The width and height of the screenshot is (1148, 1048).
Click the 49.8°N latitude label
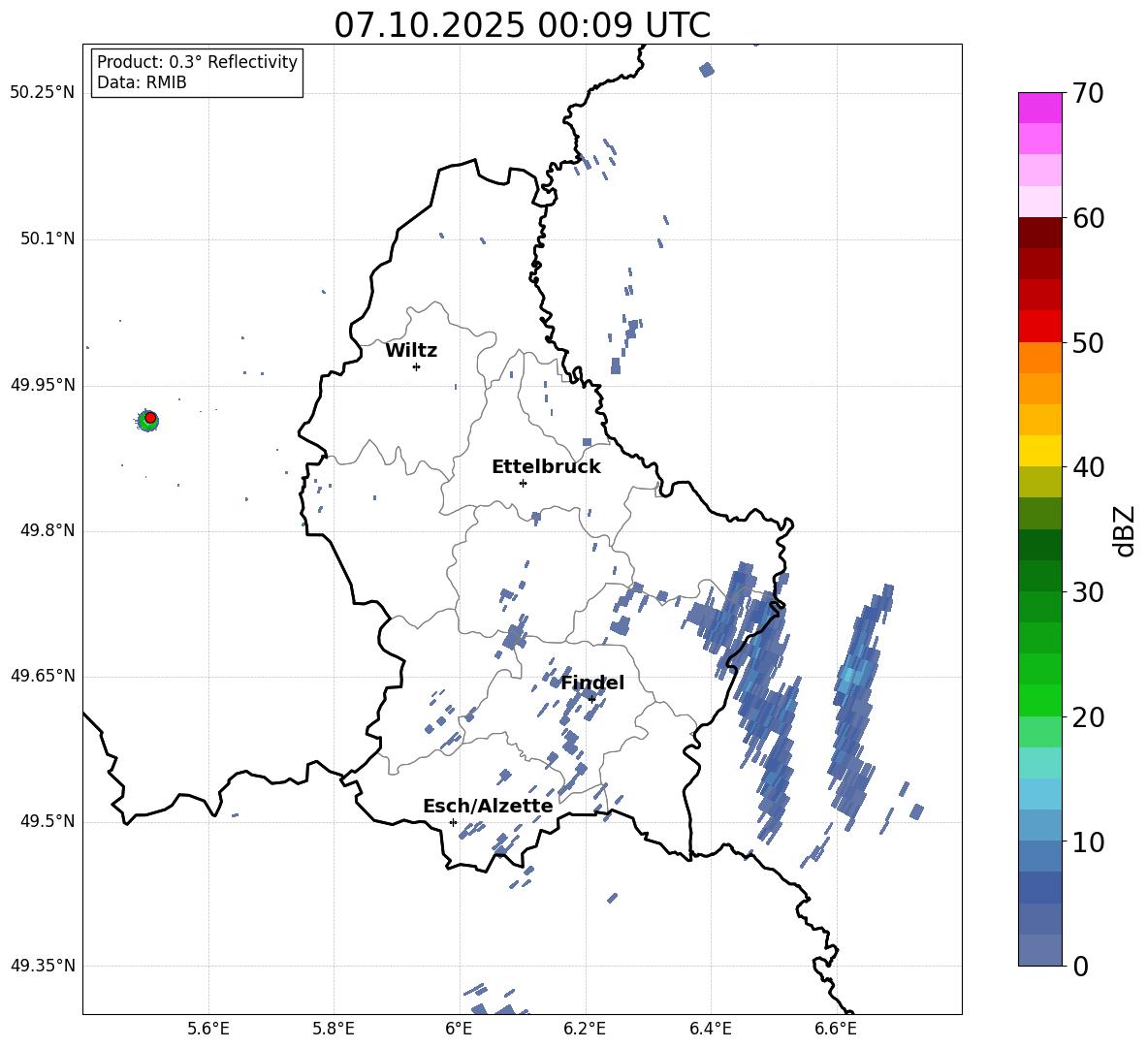tap(48, 530)
